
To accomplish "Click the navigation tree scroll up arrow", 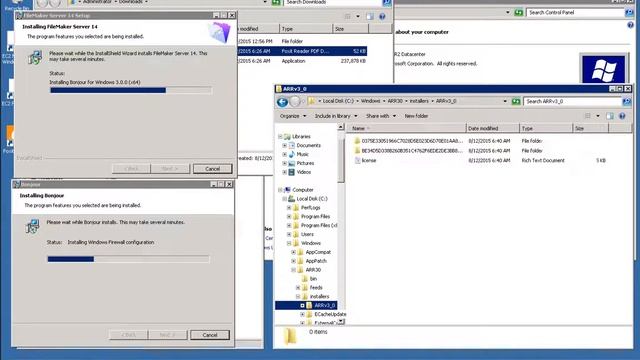I will coord(341,127).
